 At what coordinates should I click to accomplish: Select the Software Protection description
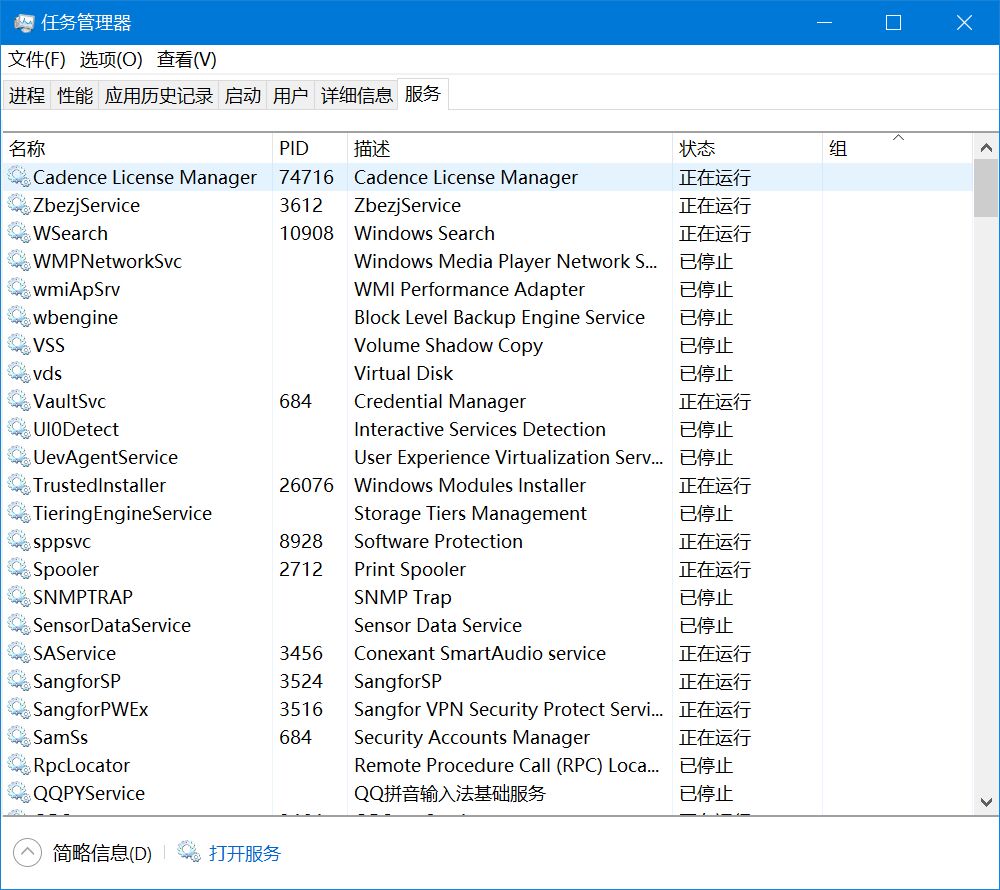438,541
